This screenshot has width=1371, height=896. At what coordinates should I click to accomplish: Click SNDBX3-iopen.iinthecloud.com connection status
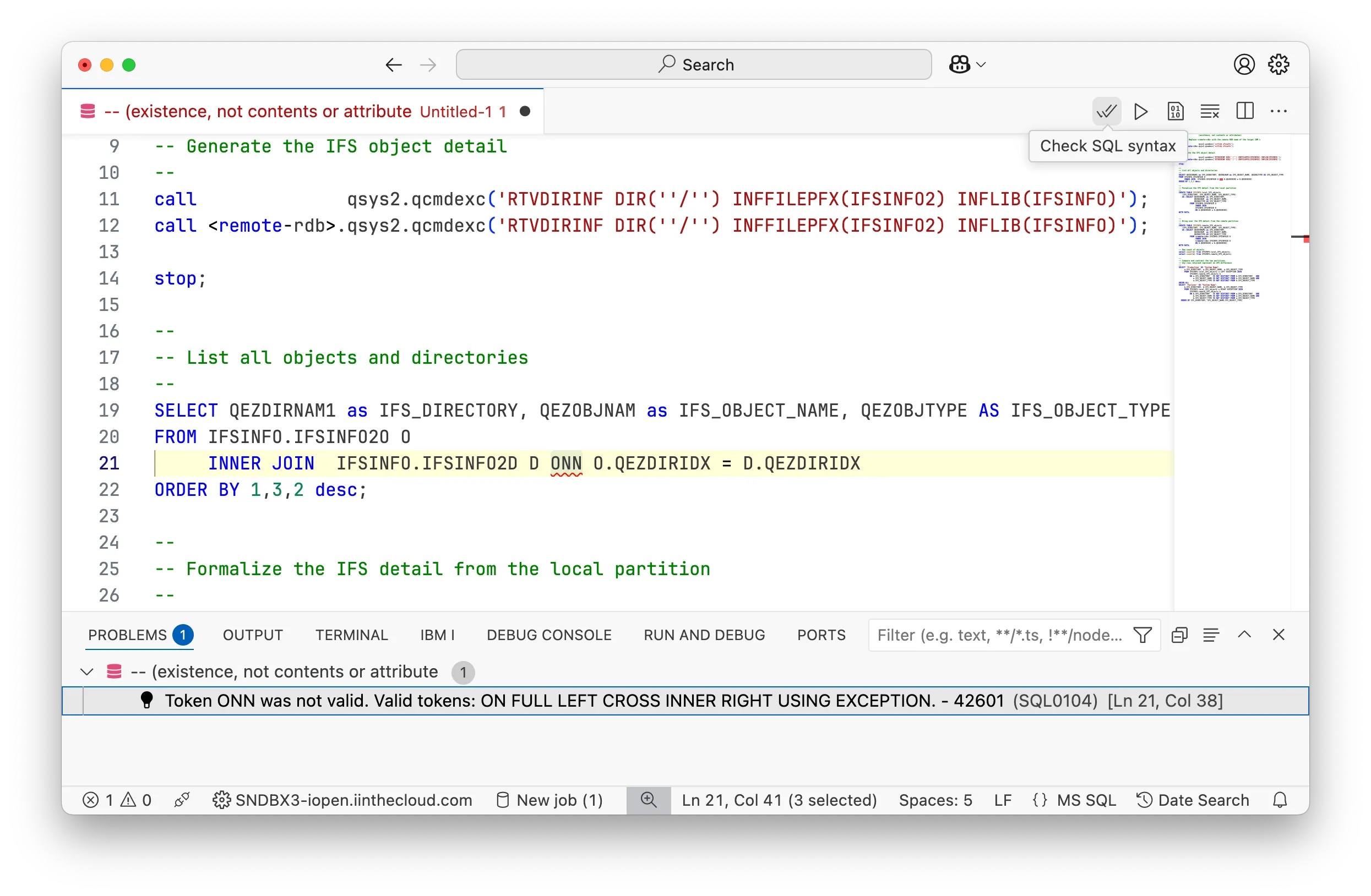point(342,800)
